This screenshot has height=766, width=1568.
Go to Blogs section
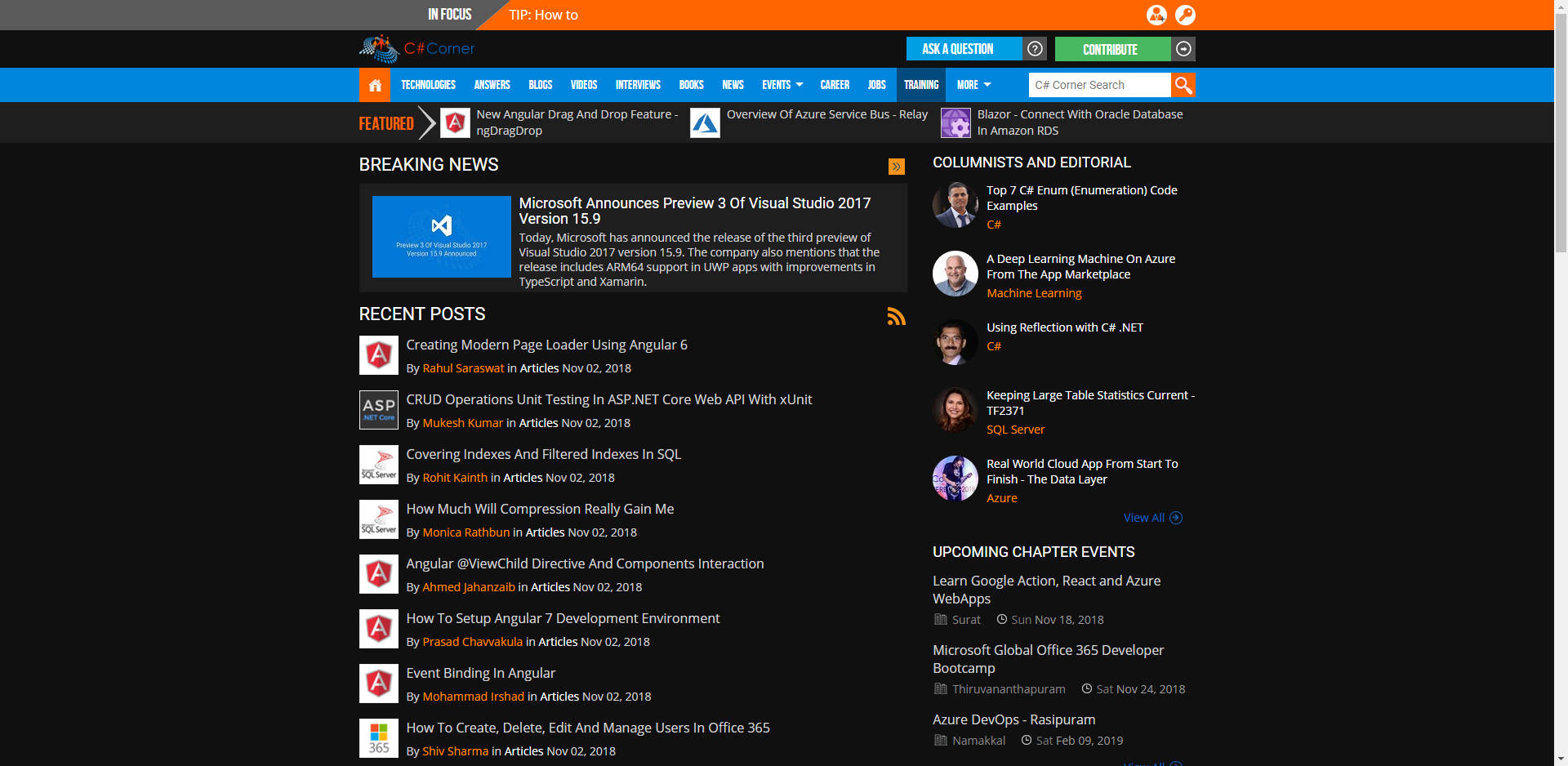(x=540, y=85)
